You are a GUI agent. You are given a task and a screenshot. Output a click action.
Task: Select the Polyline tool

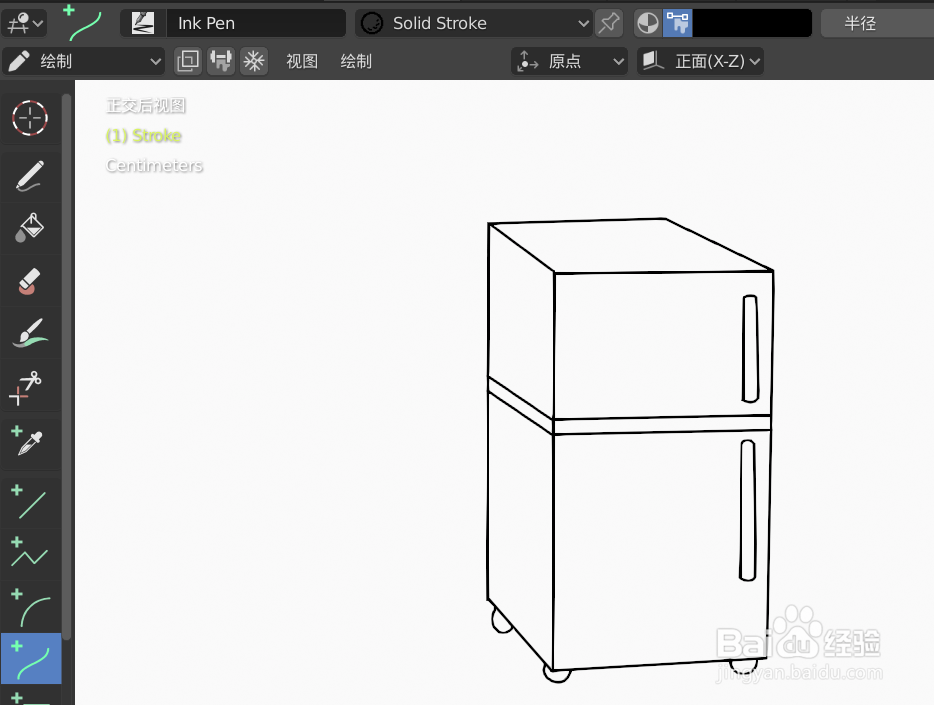point(30,554)
